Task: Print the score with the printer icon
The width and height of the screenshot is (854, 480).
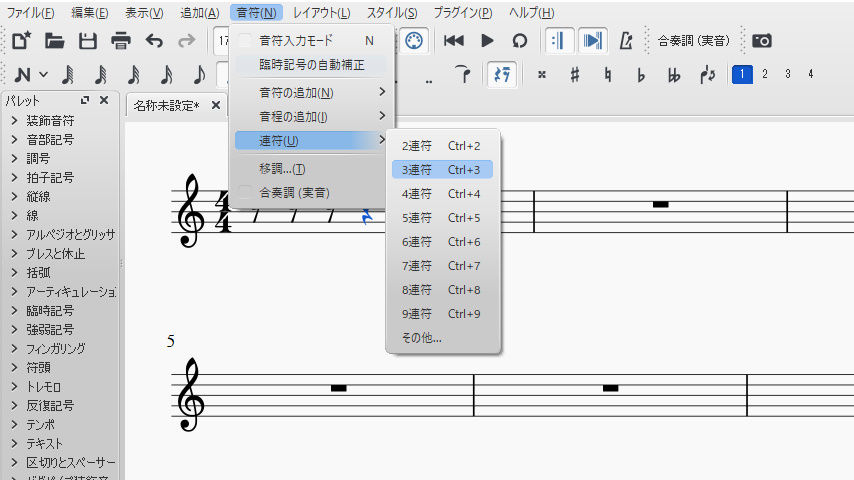Action: pos(121,41)
